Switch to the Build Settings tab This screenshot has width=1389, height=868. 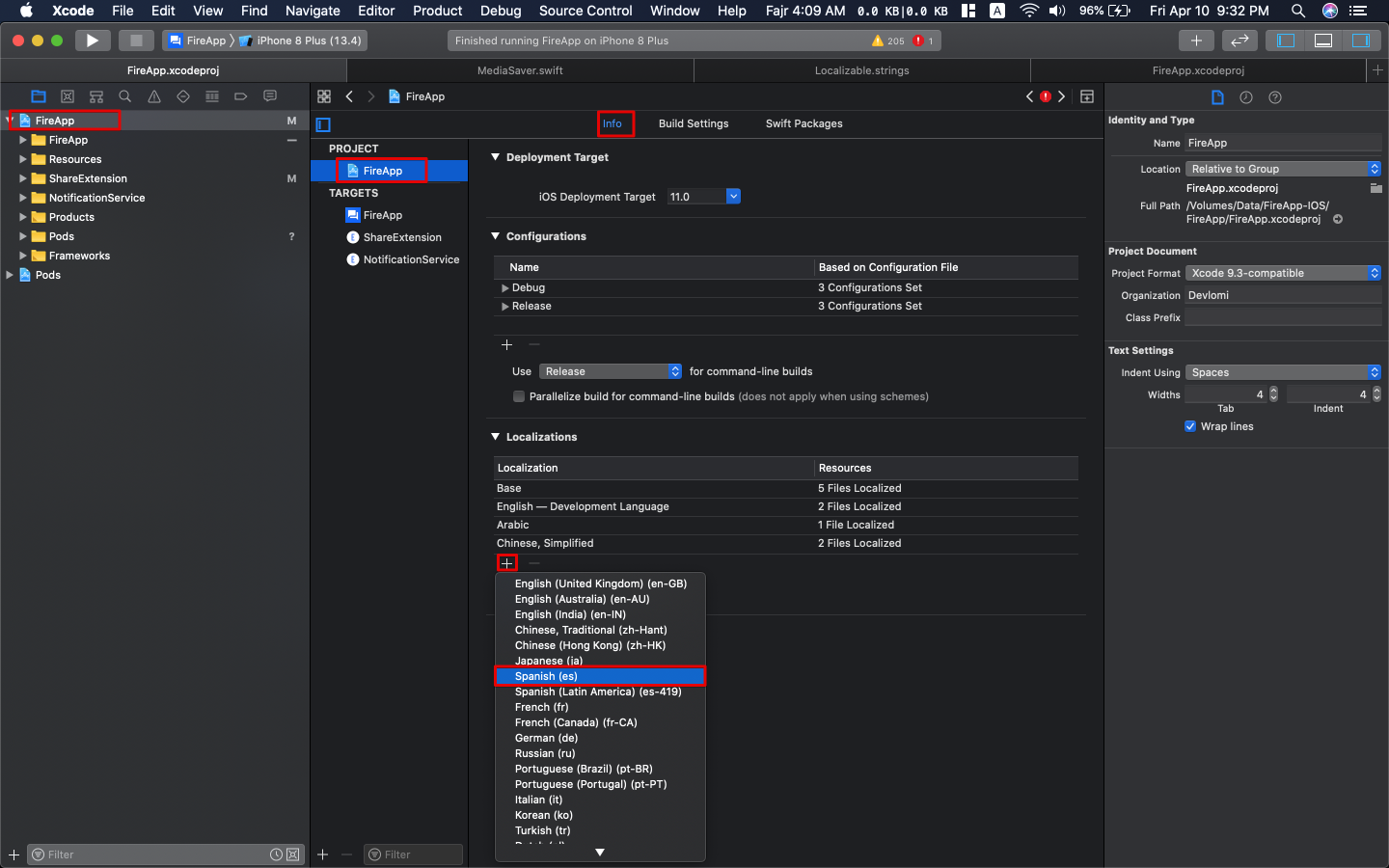pos(694,123)
